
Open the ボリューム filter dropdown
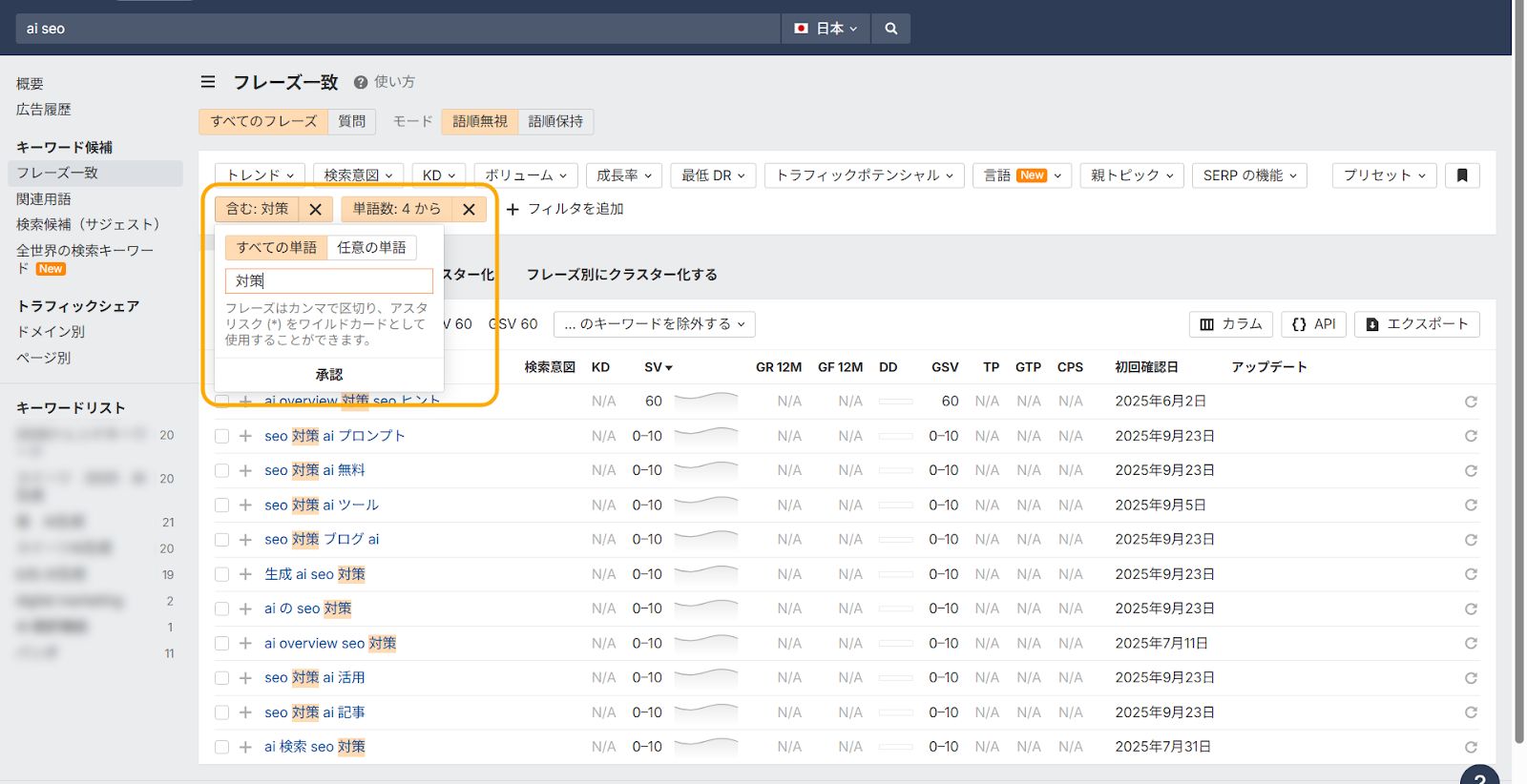pos(526,175)
